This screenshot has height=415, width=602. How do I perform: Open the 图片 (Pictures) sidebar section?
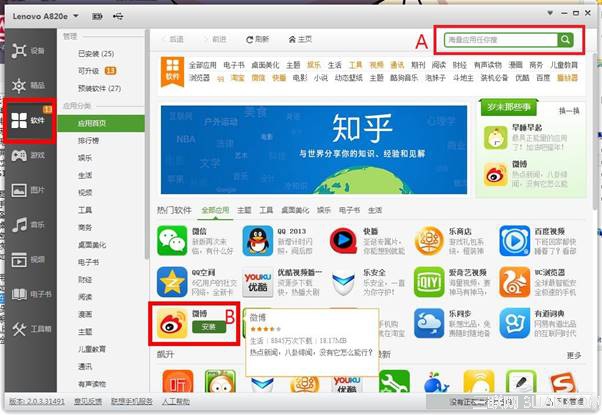[29, 190]
